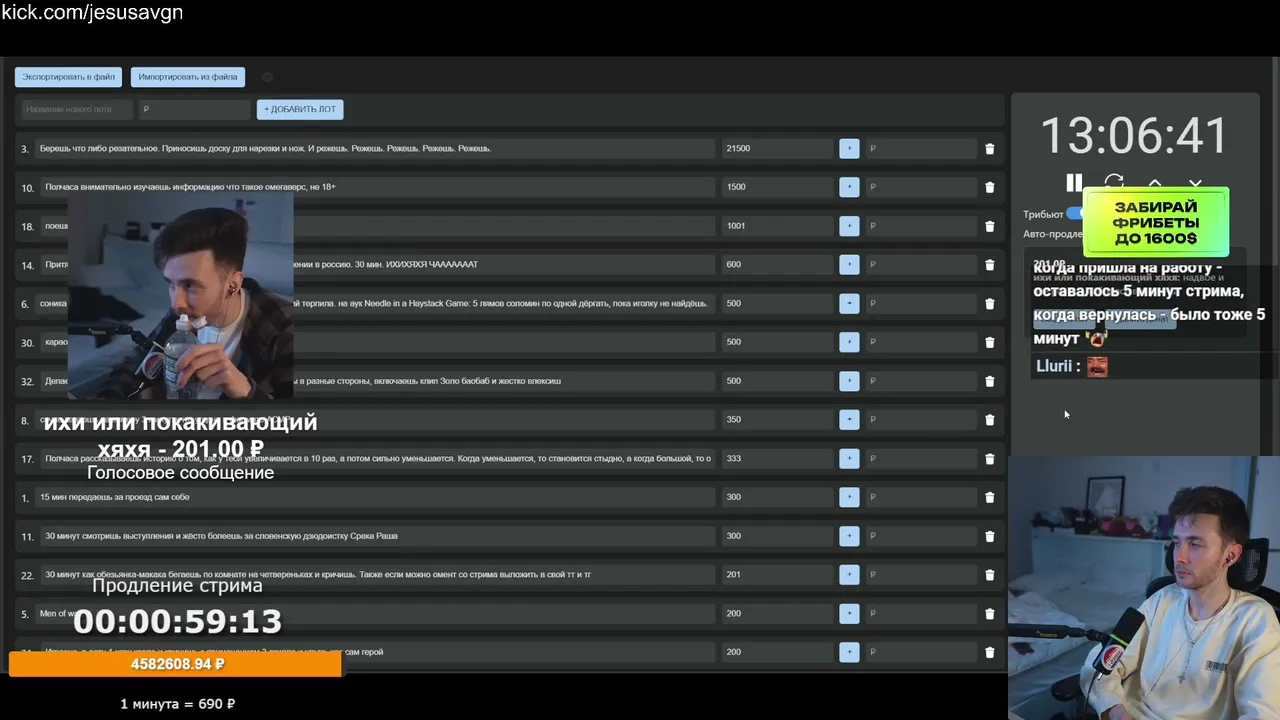This screenshot has width=1280, height=720.
Task: Click plus button on lot 8 row
Action: [x=849, y=420]
